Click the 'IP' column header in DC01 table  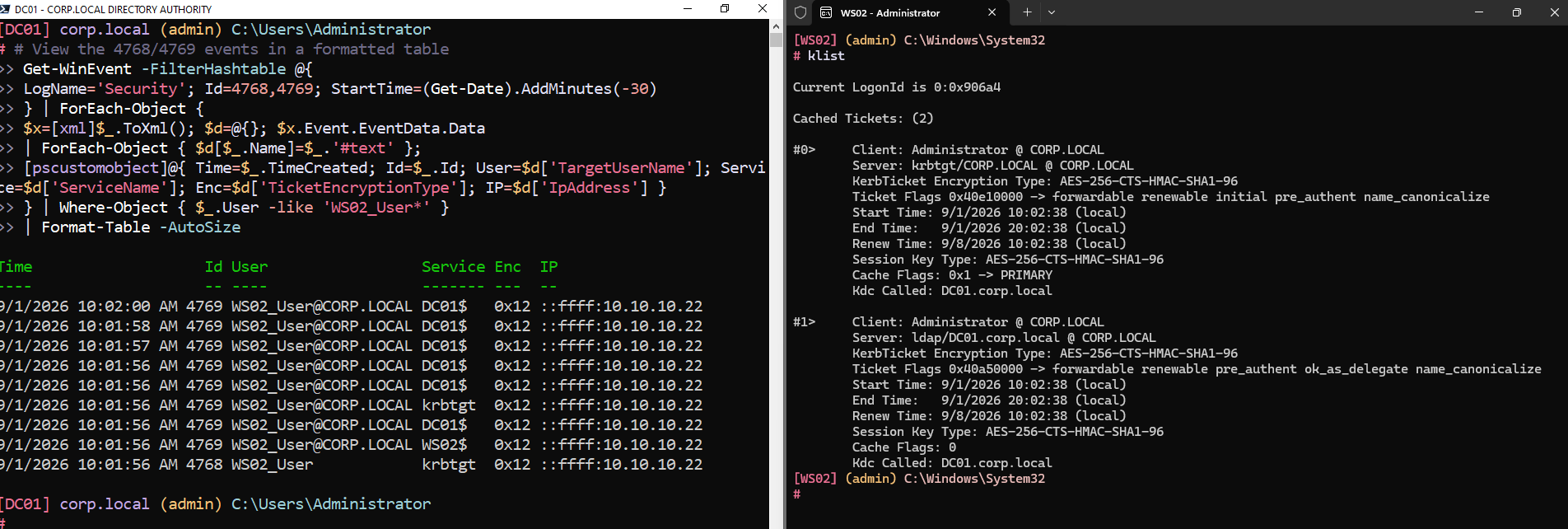tap(548, 267)
